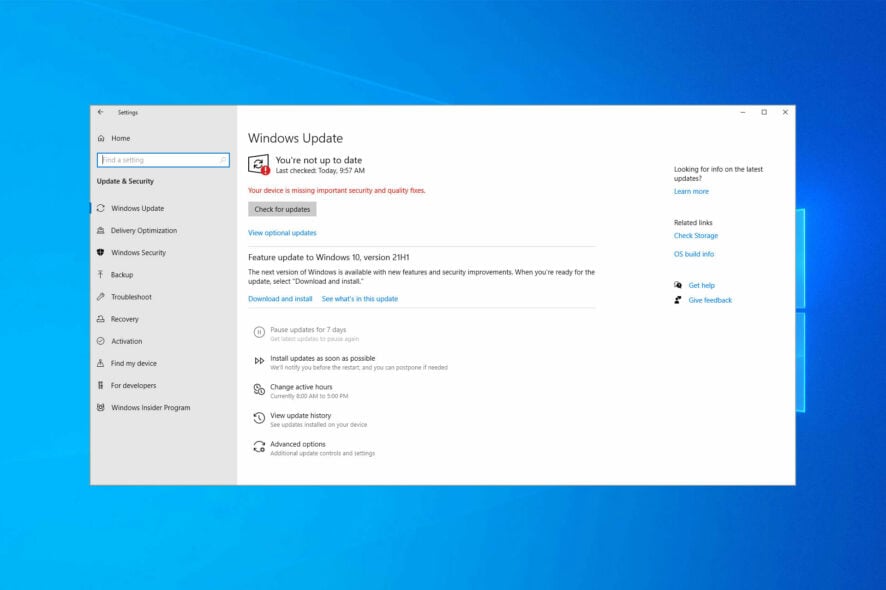886x590 pixels.
Task: Click the Activation checkmark icon
Action: pyautogui.click(x=101, y=341)
